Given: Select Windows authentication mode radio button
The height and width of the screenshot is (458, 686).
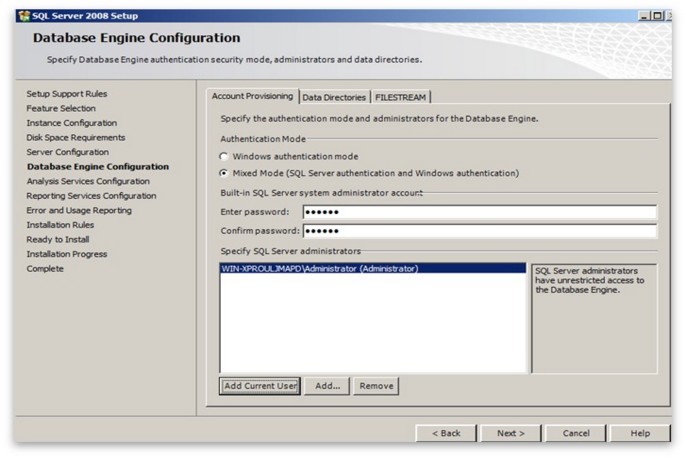Looking at the screenshot, I should pyautogui.click(x=224, y=156).
